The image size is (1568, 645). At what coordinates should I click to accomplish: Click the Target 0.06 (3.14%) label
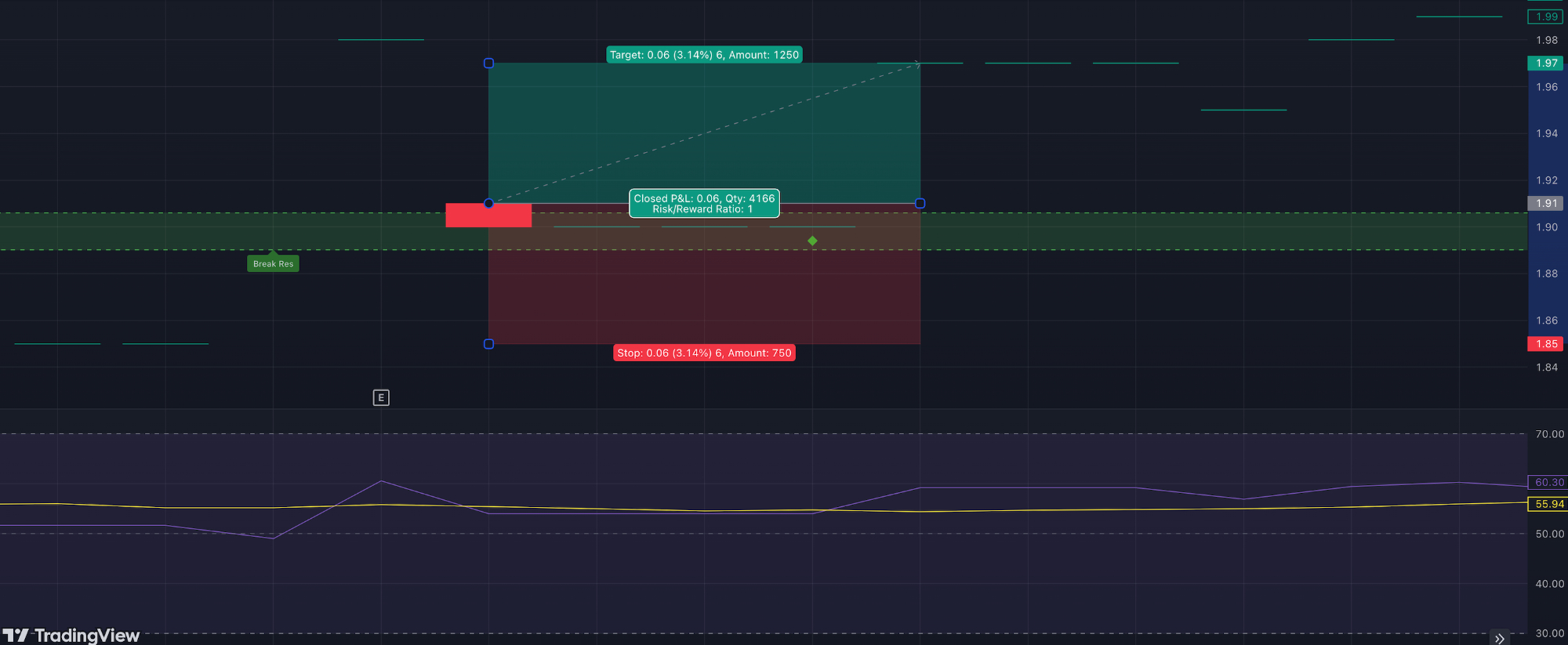pos(704,55)
